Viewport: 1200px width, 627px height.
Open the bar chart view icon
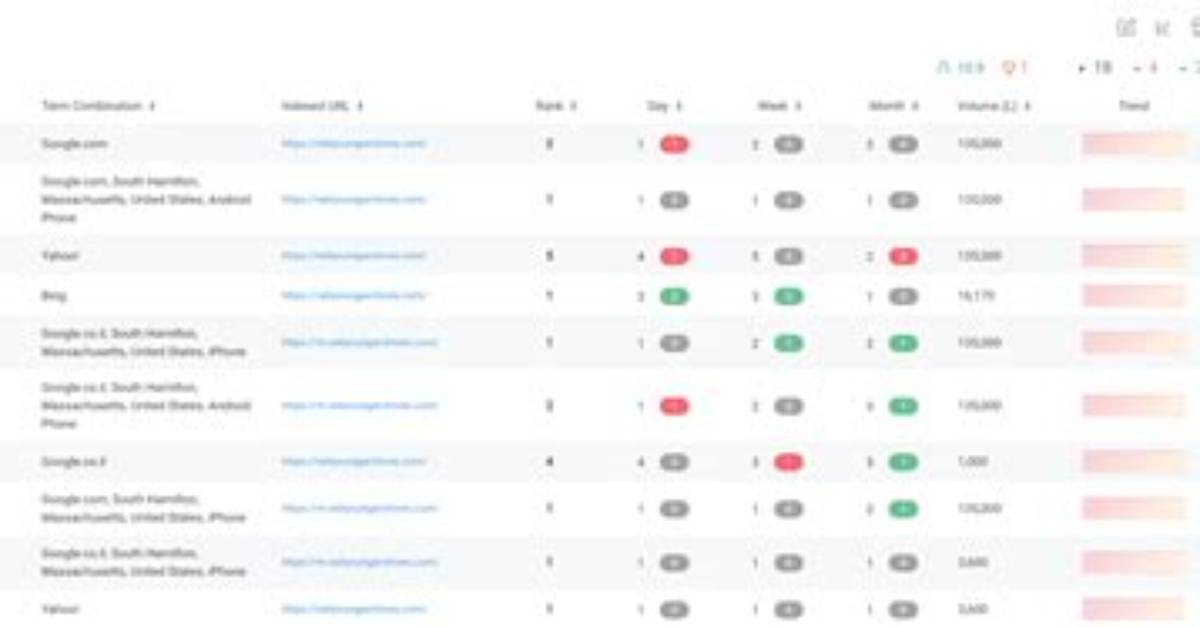click(1162, 28)
